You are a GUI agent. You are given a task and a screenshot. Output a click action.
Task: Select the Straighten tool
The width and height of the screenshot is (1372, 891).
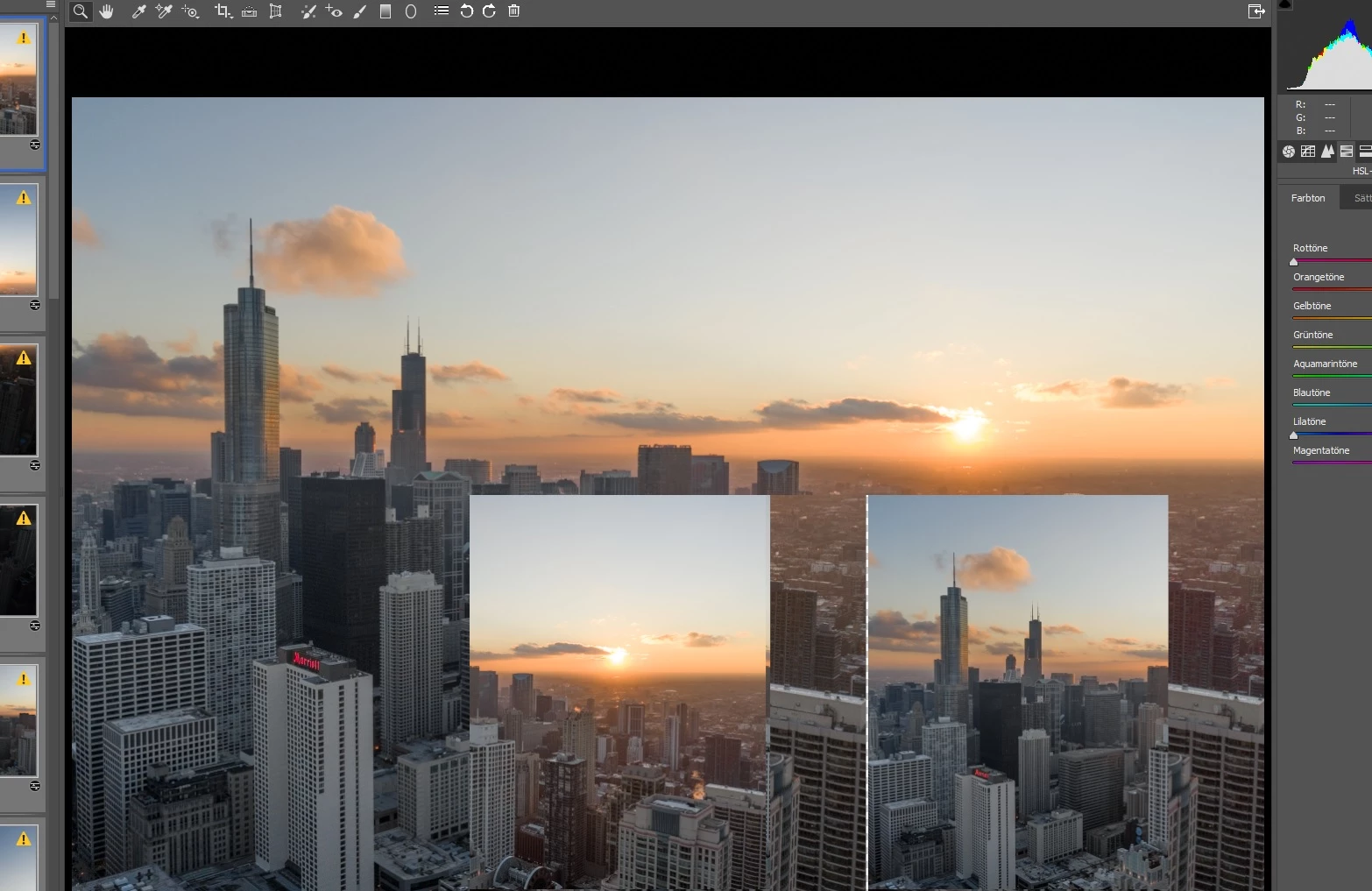pos(250,11)
